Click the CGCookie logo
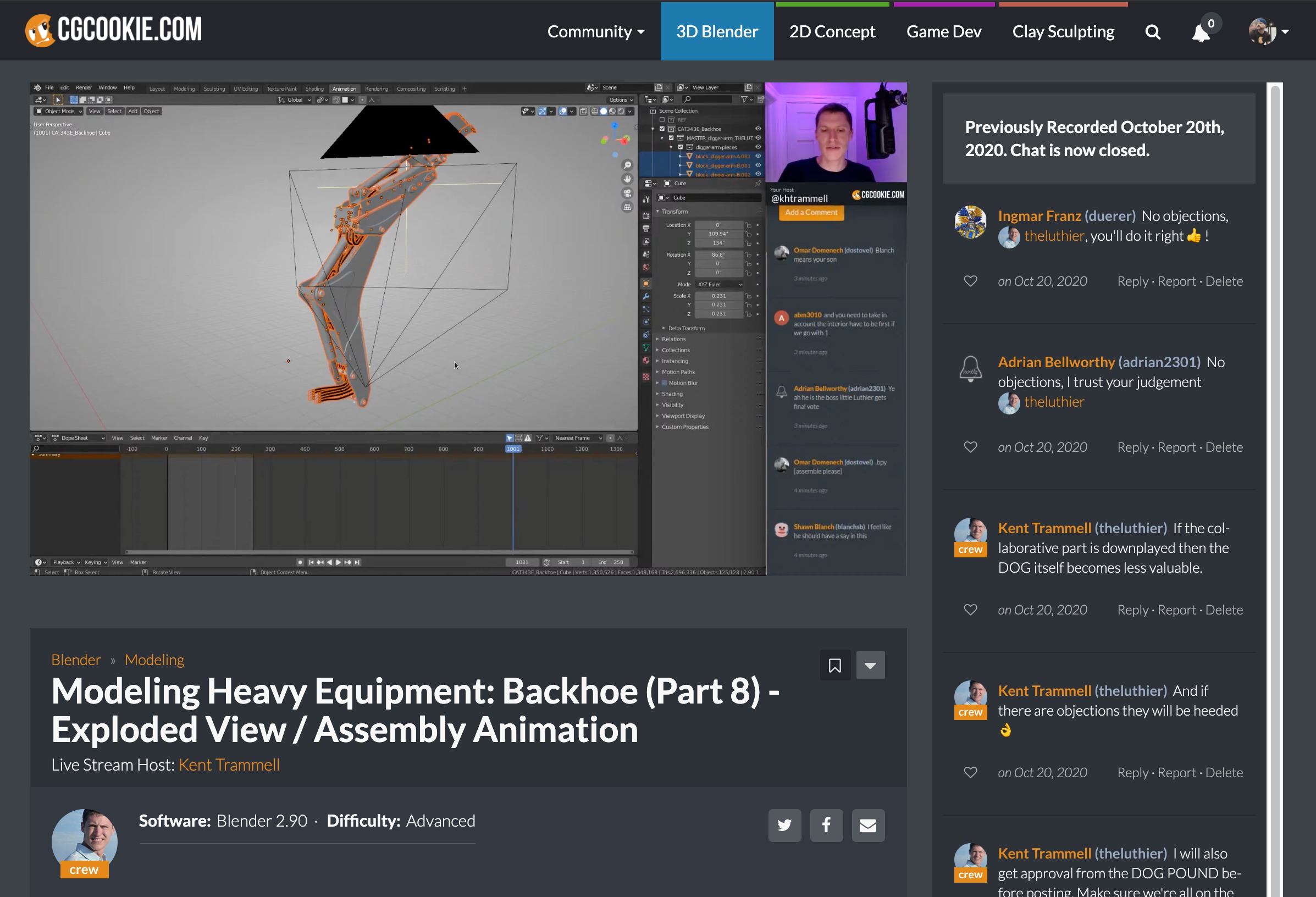Screen dimensions: 1316x897 [113, 30]
